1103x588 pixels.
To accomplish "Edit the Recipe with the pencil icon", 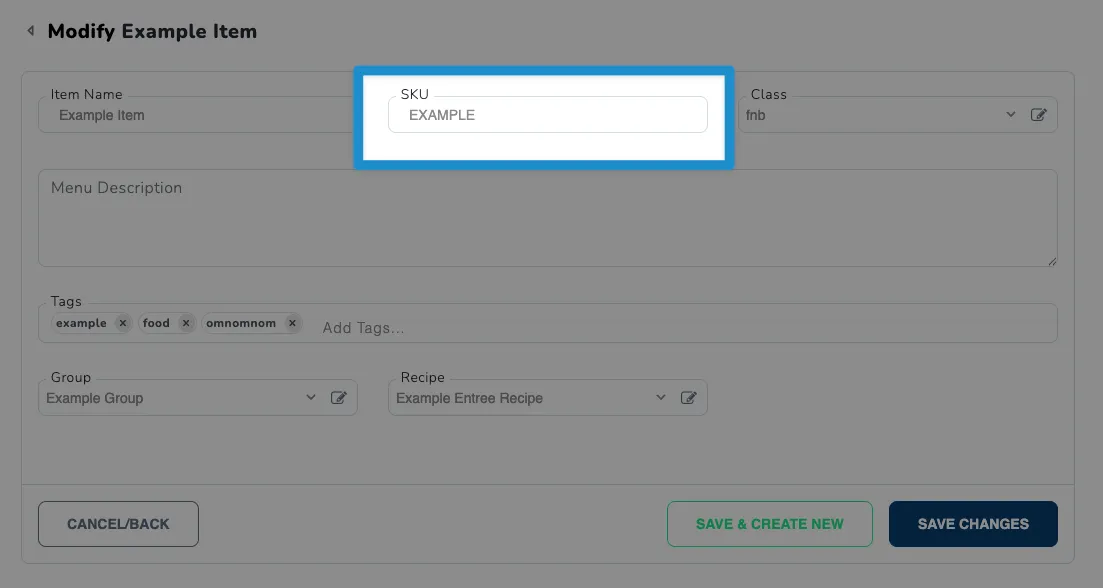I will pos(688,397).
